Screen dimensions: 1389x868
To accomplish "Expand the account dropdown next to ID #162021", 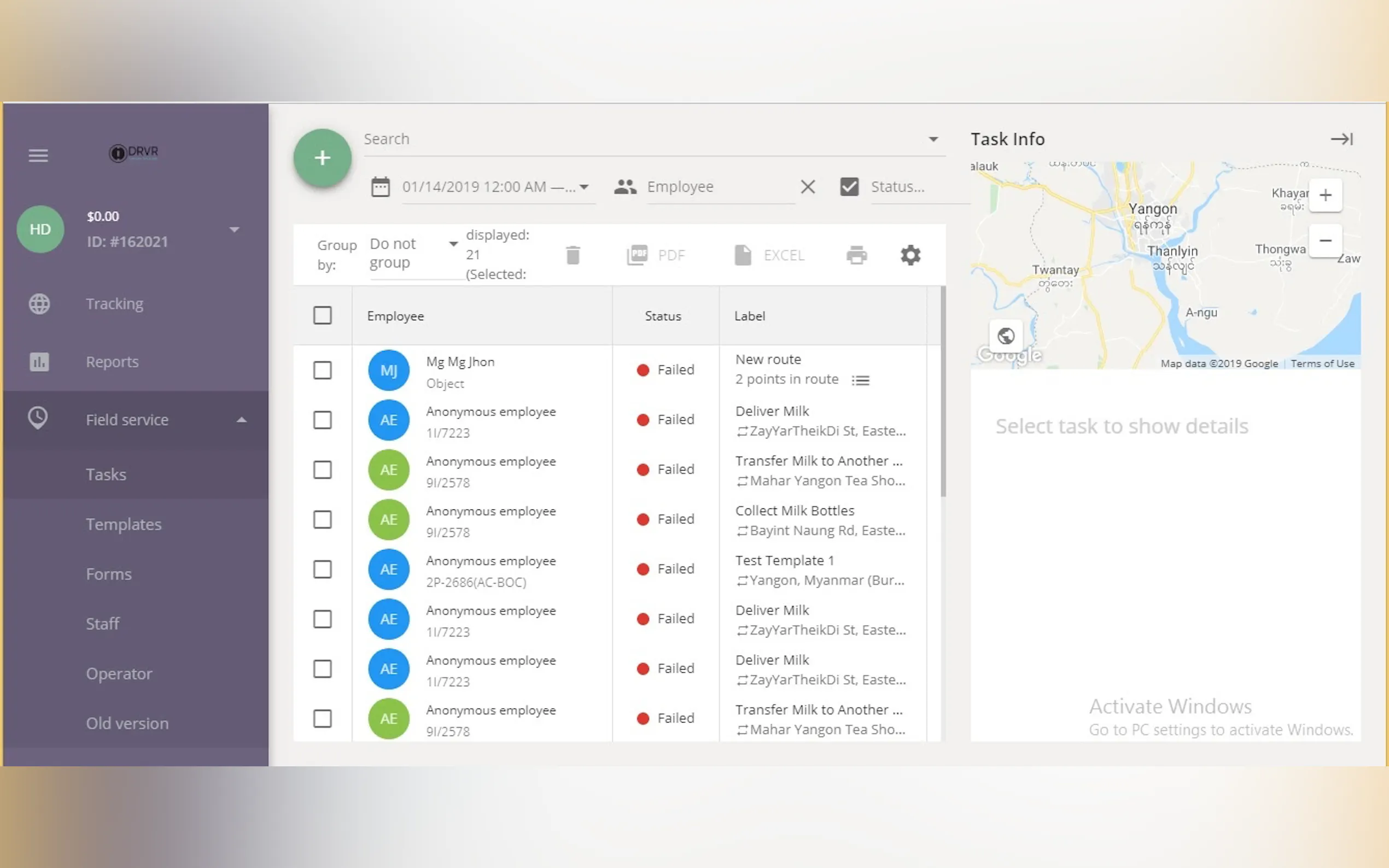I will 234,230.
